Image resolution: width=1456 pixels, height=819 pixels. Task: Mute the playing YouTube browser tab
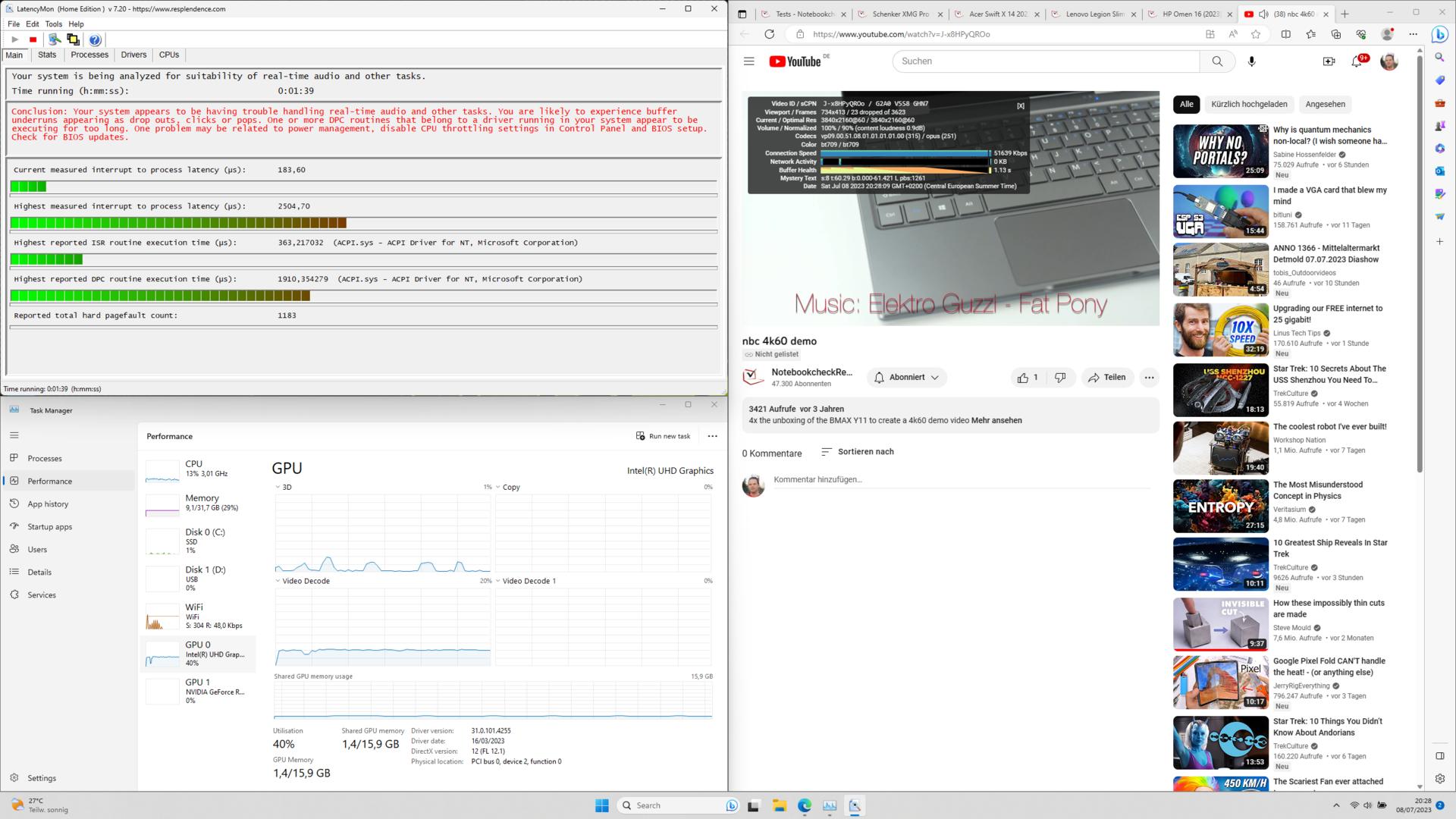(x=1263, y=14)
